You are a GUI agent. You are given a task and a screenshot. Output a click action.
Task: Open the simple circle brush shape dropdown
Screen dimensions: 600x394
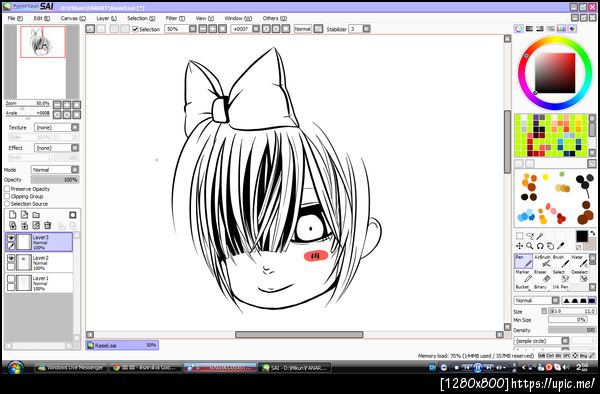point(541,340)
